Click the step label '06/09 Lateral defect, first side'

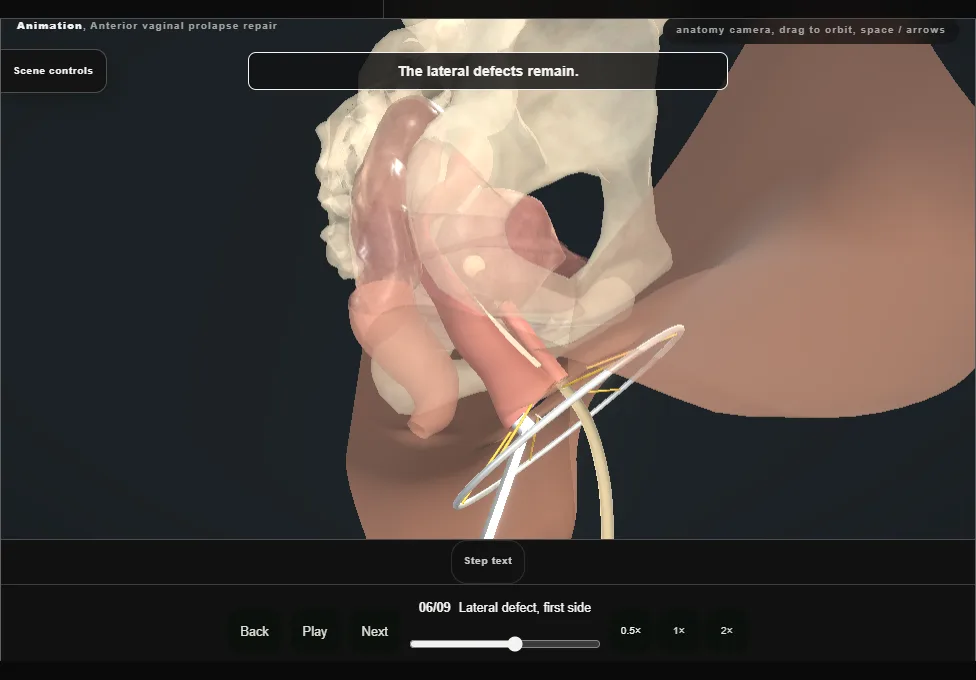point(505,608)
